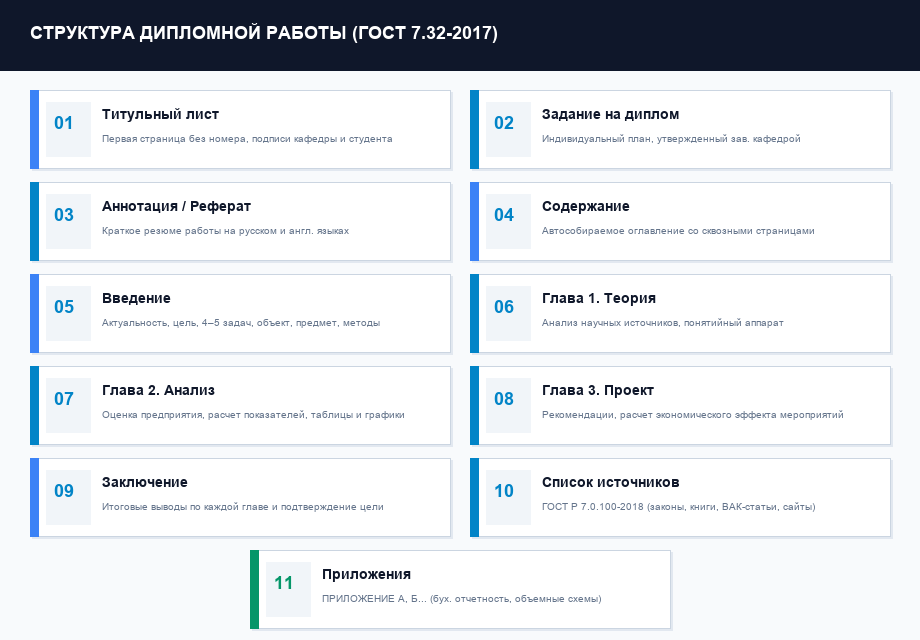Click 'Оценка предприятия, расчет показателей' text
This screenshot has height=640, width=920.
click(253, 415)
